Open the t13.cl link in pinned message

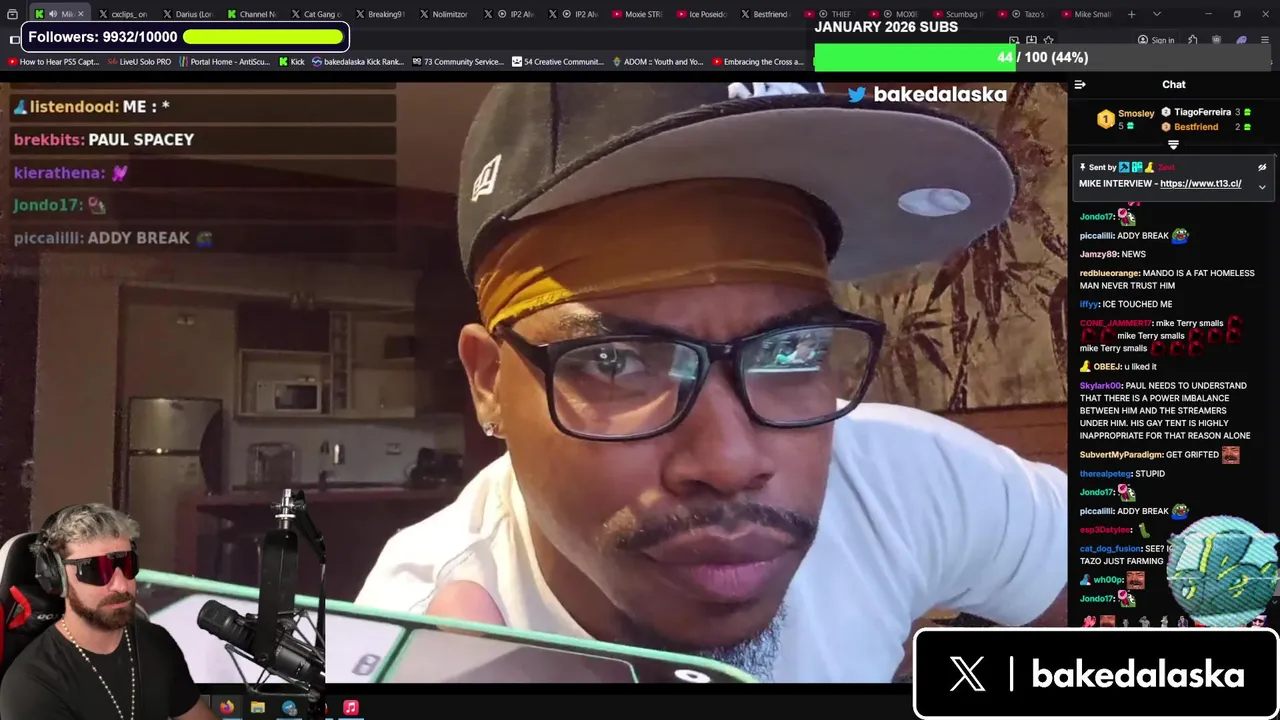1200,184
